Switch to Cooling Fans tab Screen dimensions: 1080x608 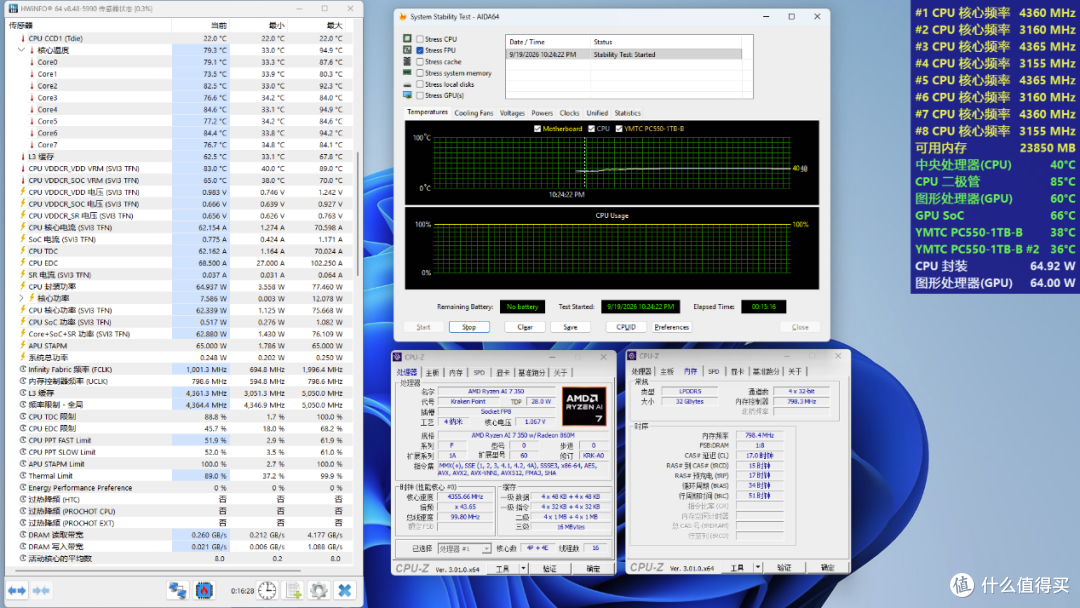pyautogui.click(x=474, y=113)
